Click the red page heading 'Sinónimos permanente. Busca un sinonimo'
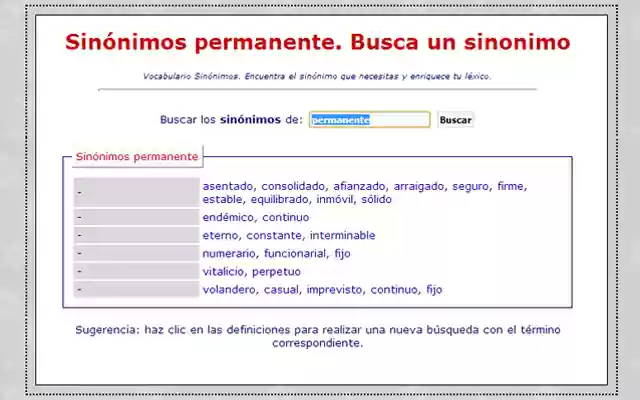 [318, 42]
